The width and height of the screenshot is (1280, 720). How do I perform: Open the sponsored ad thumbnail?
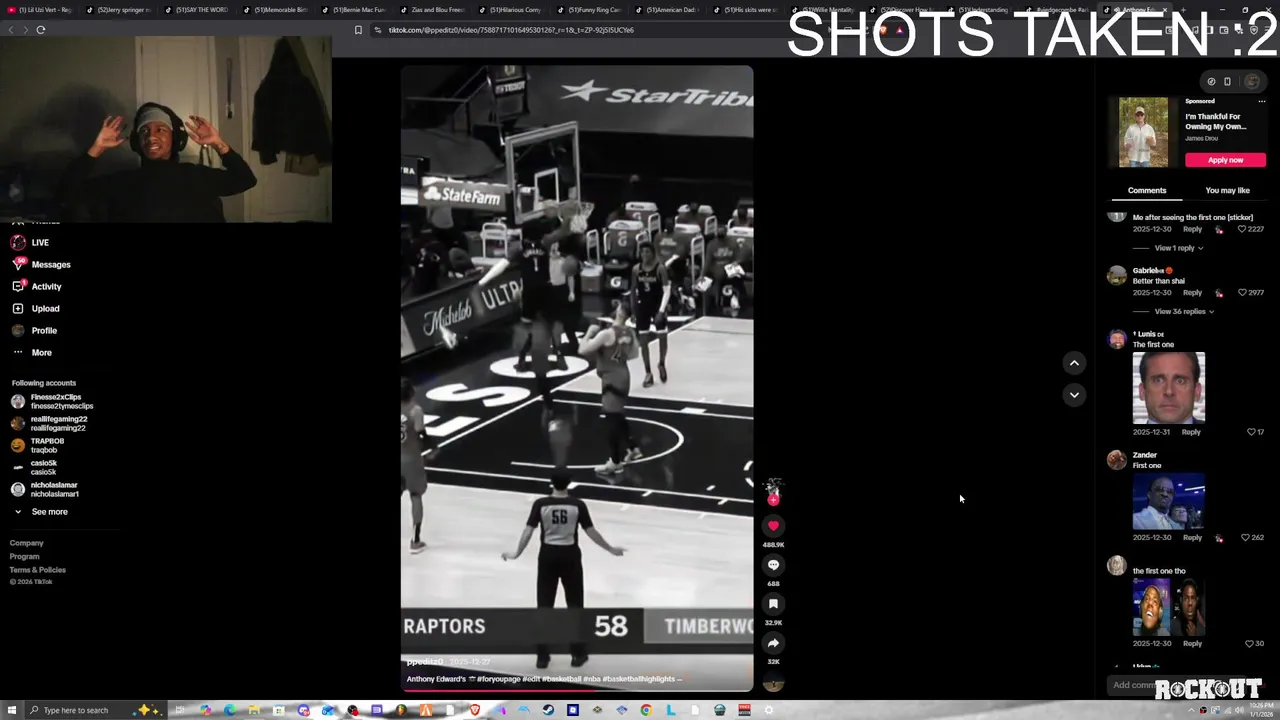pos(1143,132)
